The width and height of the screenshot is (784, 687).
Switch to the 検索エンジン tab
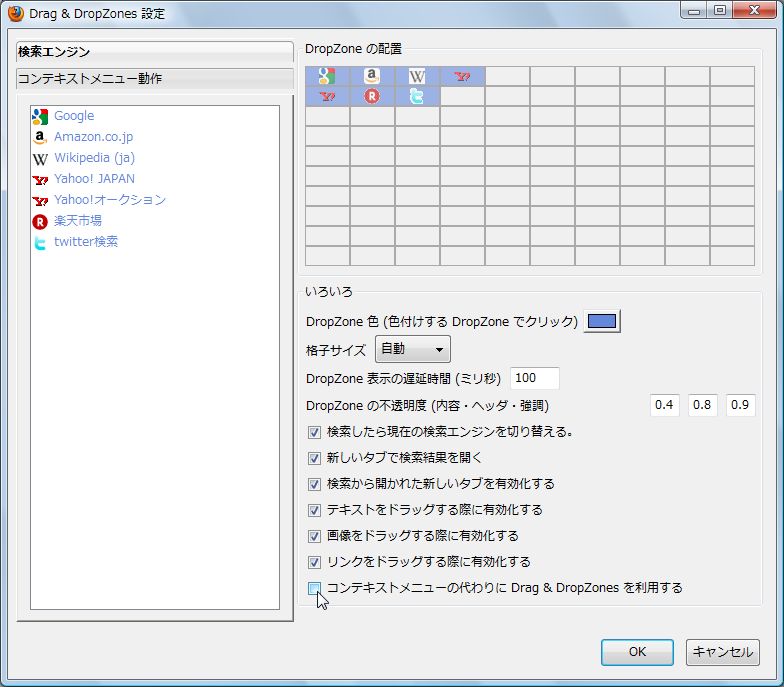[154, 52]
